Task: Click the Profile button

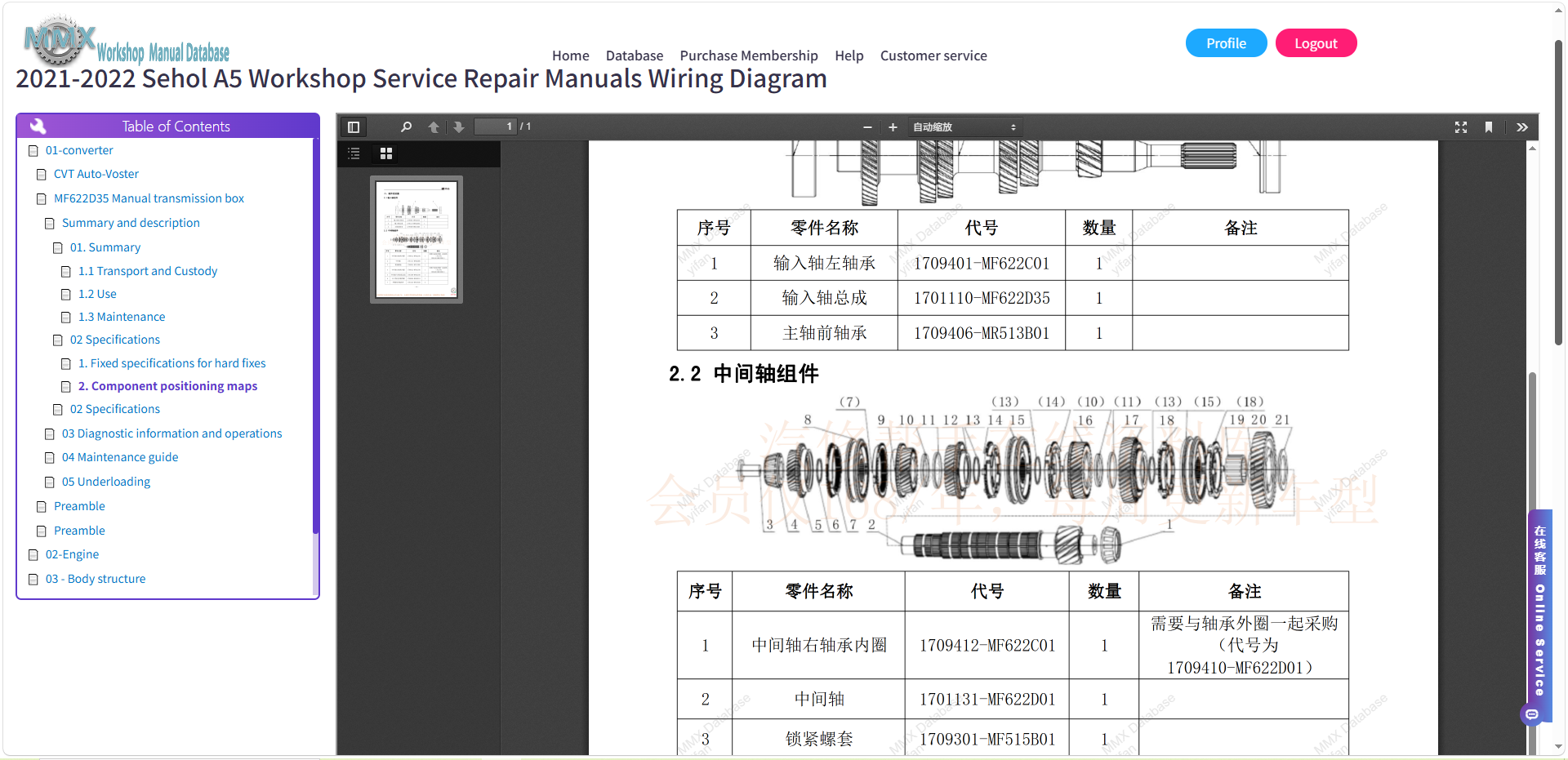Action: coord(1226,43)
